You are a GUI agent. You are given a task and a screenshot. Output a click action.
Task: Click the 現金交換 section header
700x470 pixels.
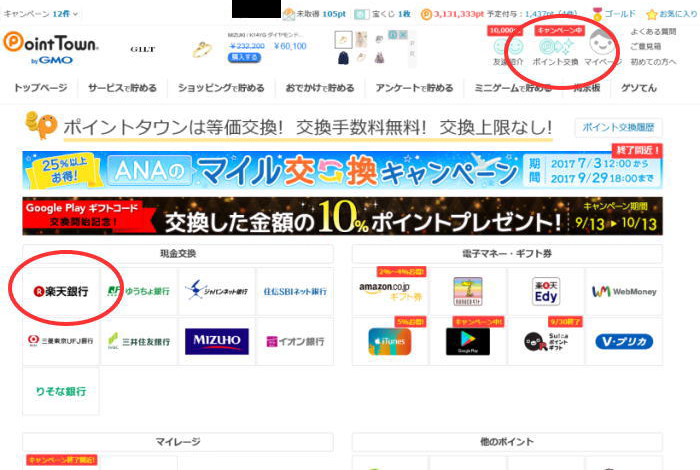[x=178, y=254]
